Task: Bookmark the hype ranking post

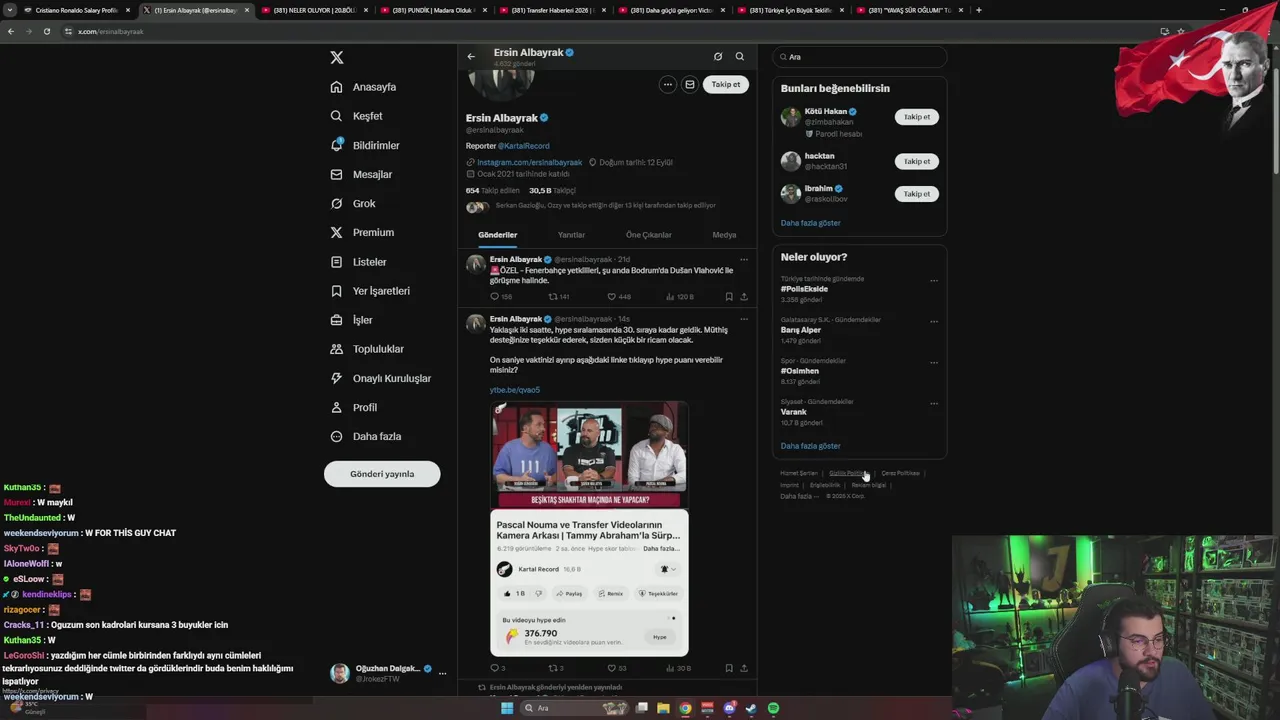Action: click(x=729, y=668)
